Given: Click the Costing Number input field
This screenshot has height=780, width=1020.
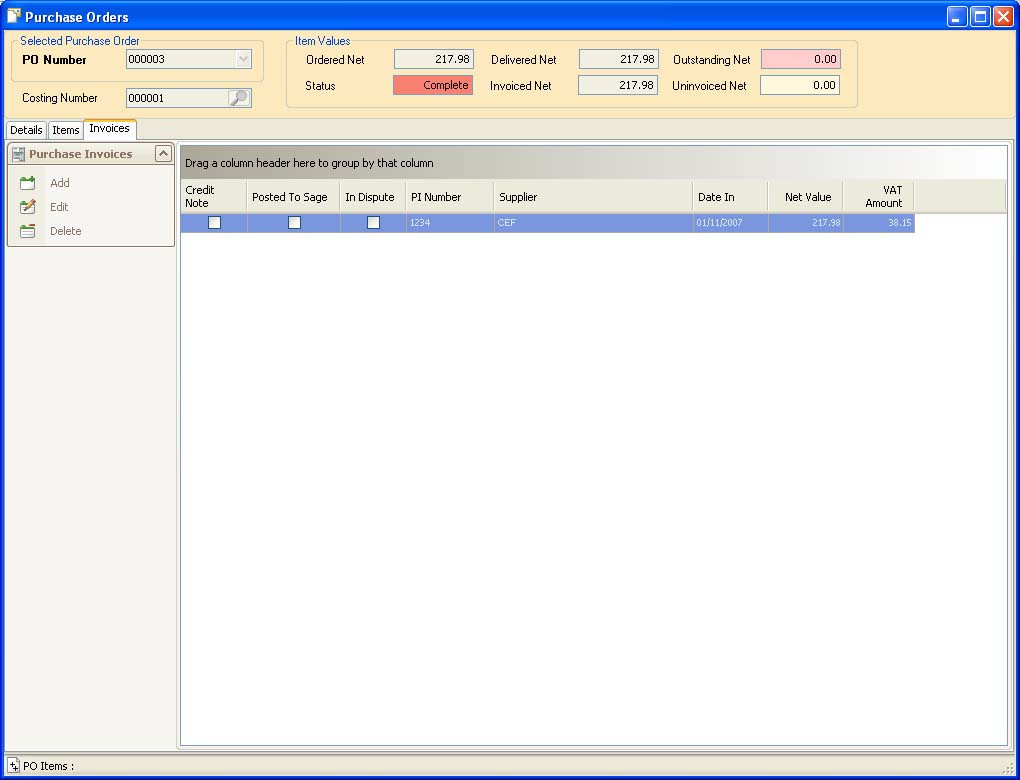Looking at the screenshot, I should (178, 98).
